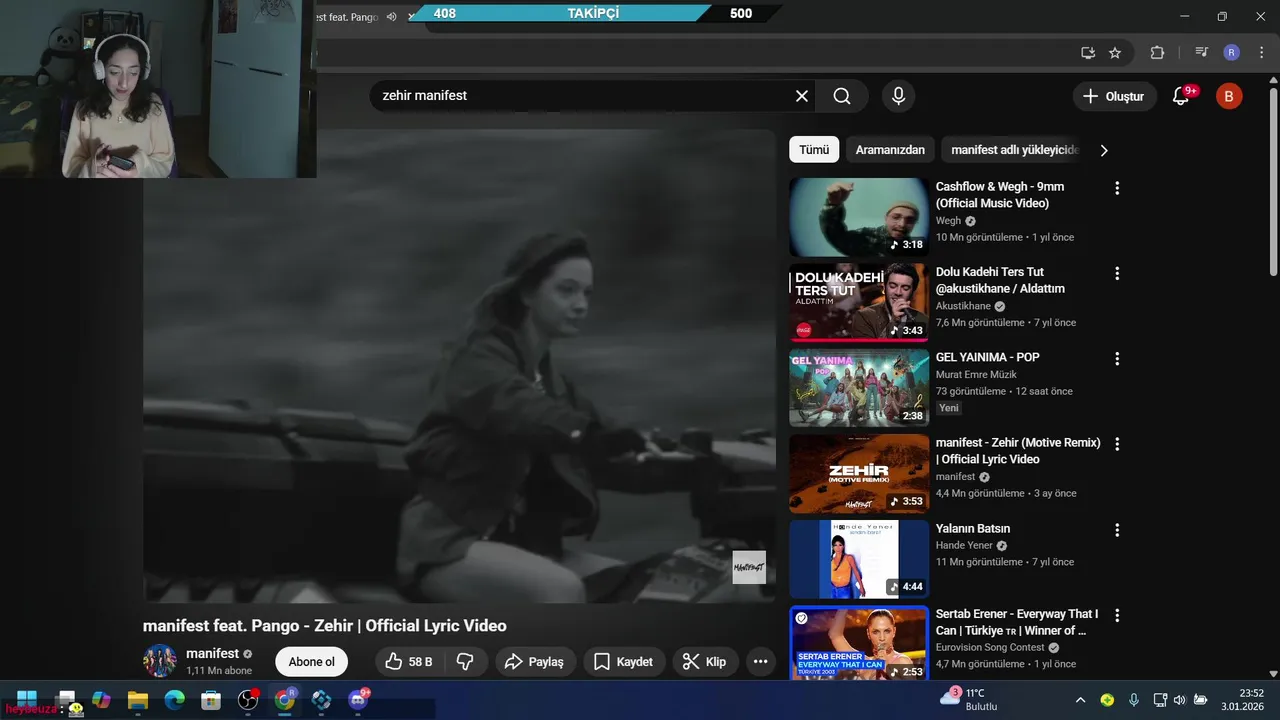Open the three-dot more actions under the video
The height and width of the screenshot is (720, 1280).
coord(760,662)
